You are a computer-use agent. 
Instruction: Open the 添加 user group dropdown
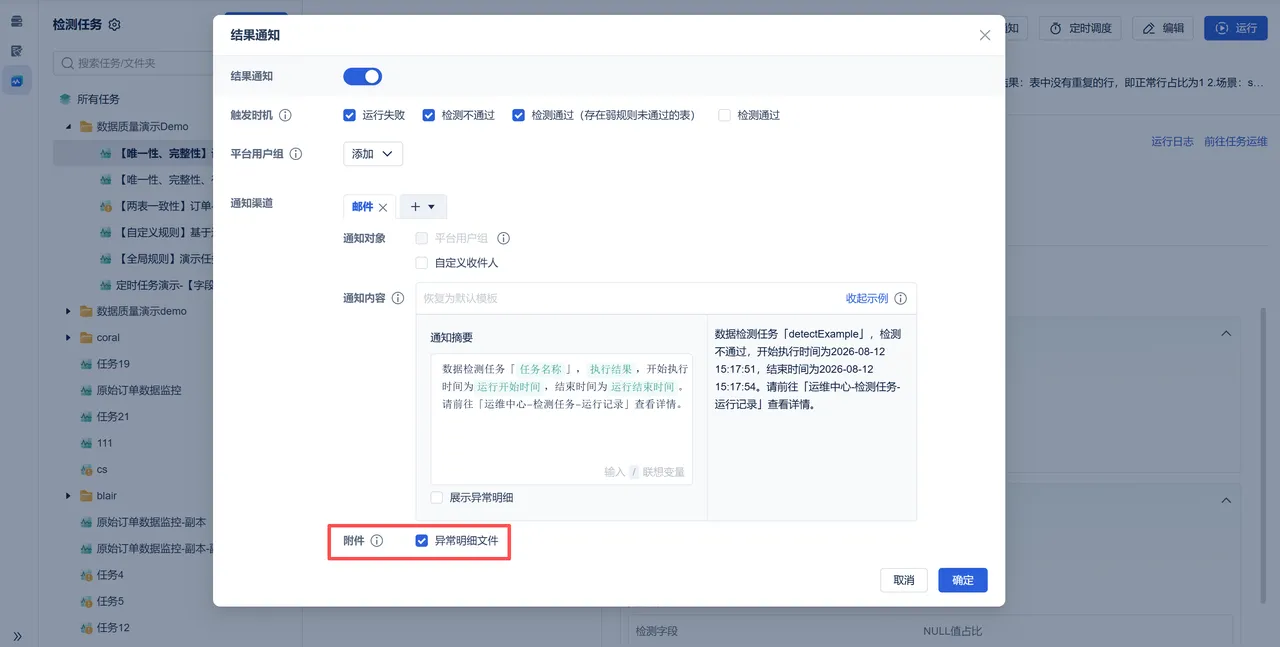373,154
